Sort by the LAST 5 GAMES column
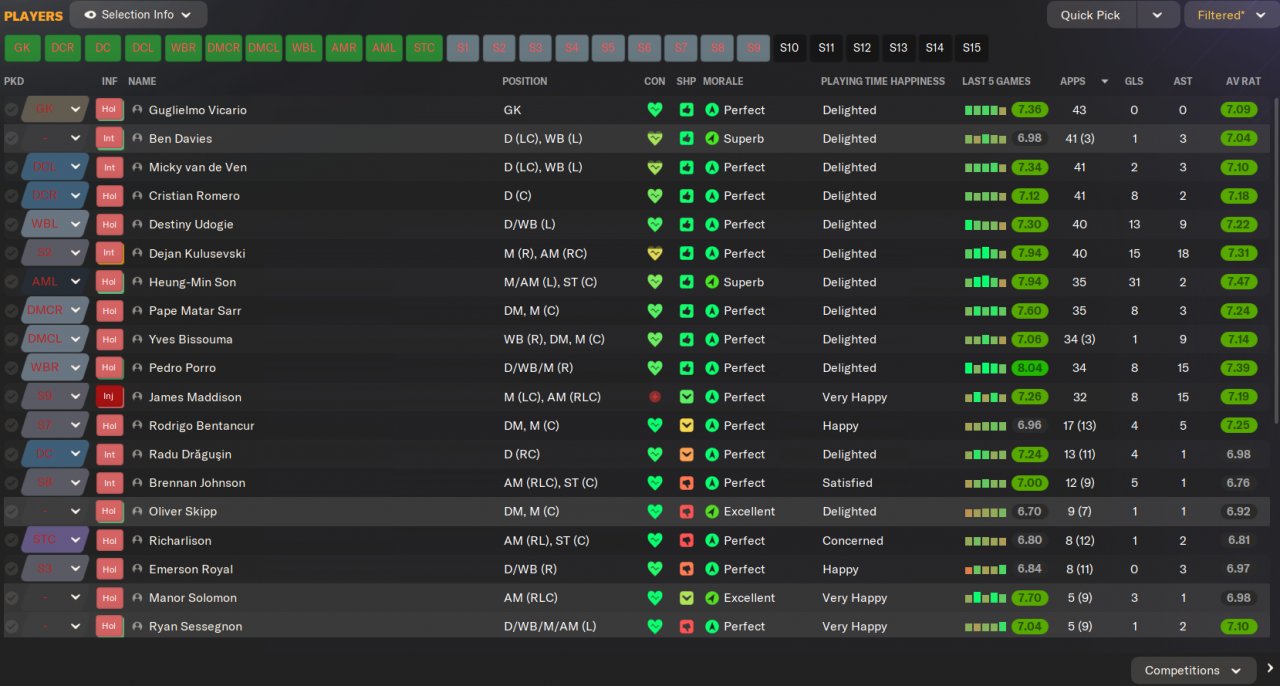This screenshot has height=686, width=1280. [996, 81]
